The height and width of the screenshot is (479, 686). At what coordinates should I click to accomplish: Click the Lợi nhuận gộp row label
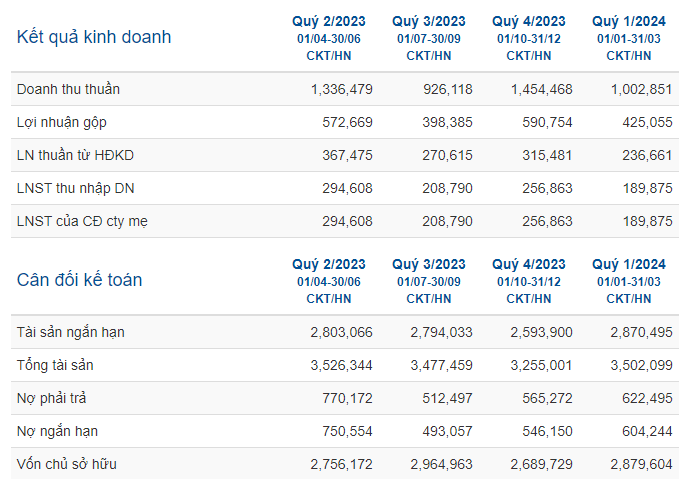[x=62, y=122]
